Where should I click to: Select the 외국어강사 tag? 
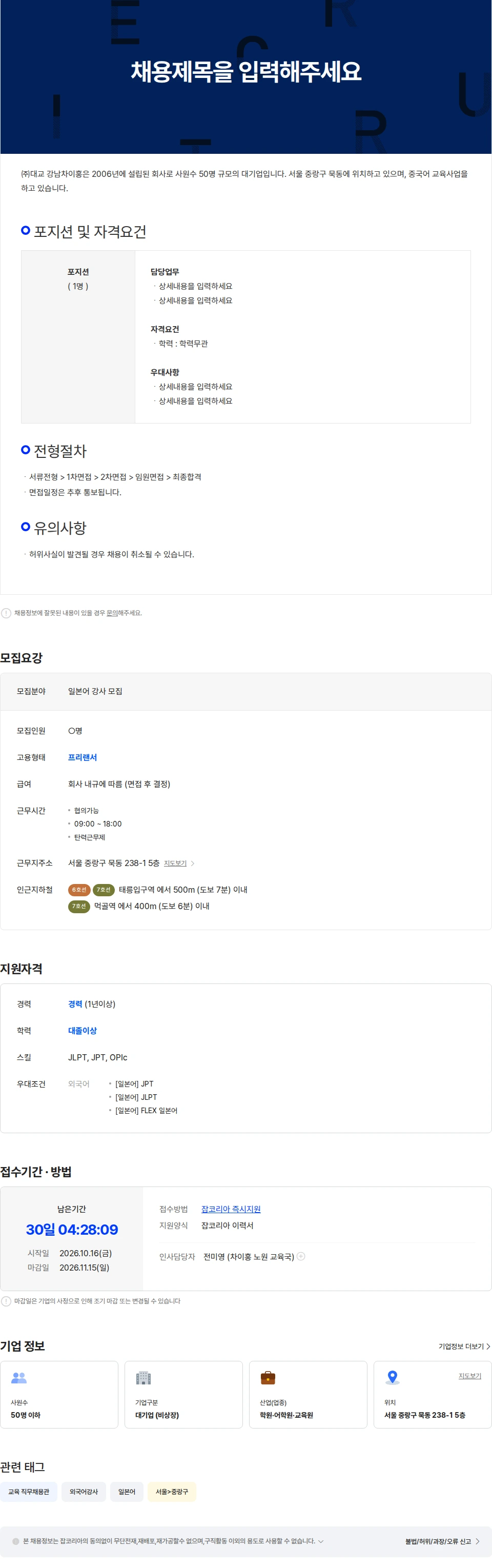[x=84, y=1492]
